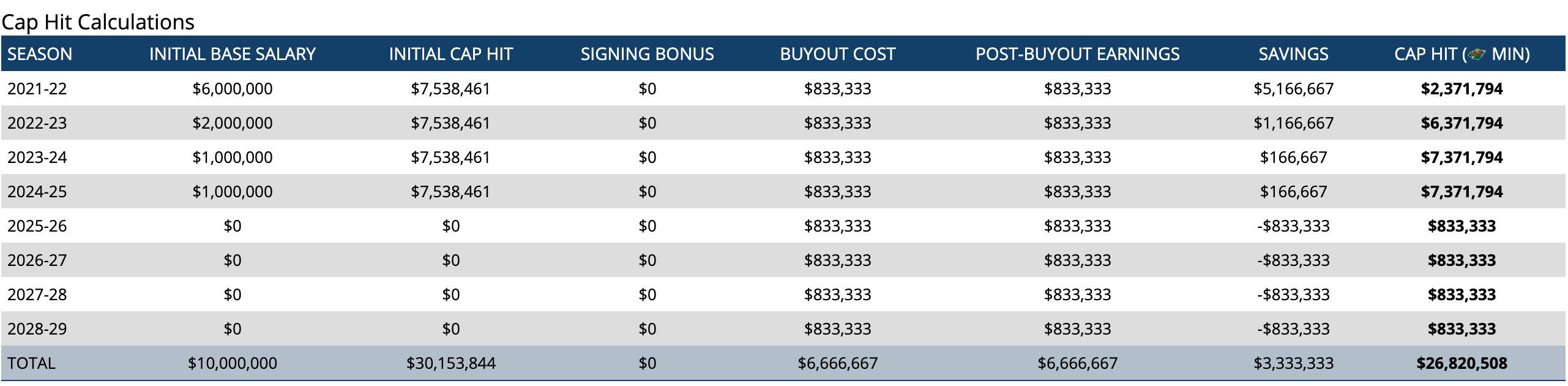The height and width of the screenshot is (386, 1568).
Task: Select the 2021-22 season row label
Action: click(x=37, y=89)
